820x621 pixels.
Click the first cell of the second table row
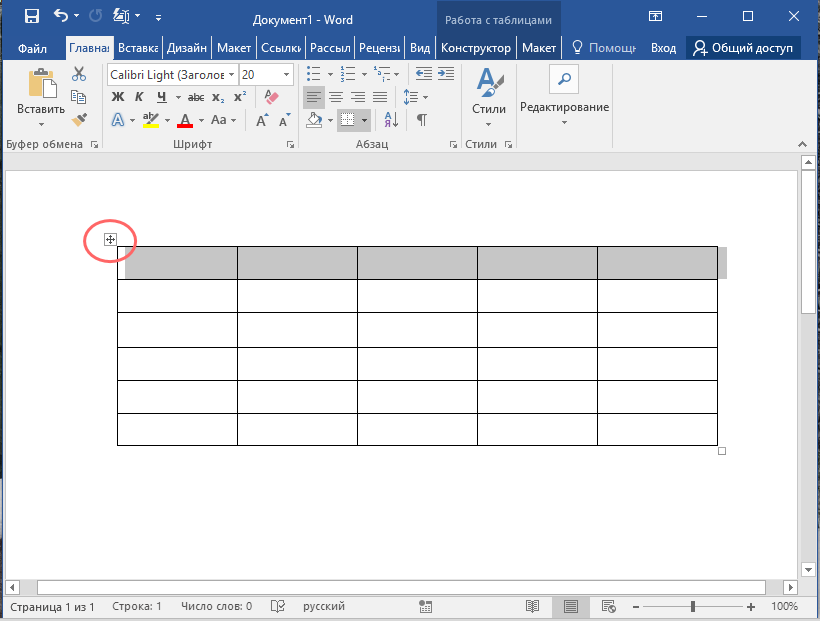coord(177,296)
